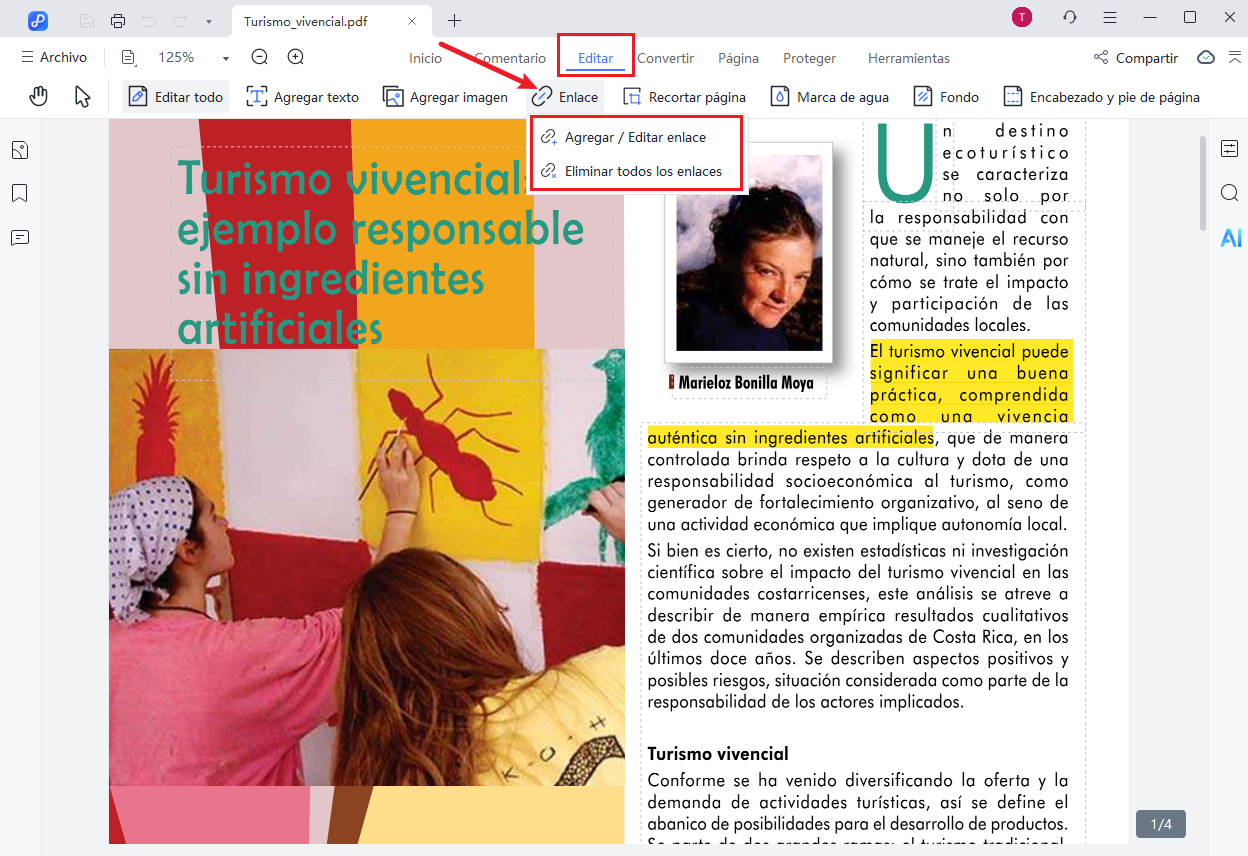Open the page thumbnails sidebar panel

tap(20, 150)
